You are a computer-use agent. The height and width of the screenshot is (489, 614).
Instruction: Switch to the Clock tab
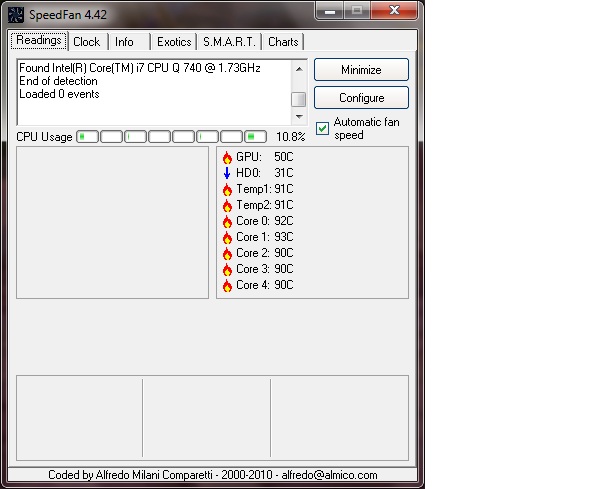tap(87, 42)
